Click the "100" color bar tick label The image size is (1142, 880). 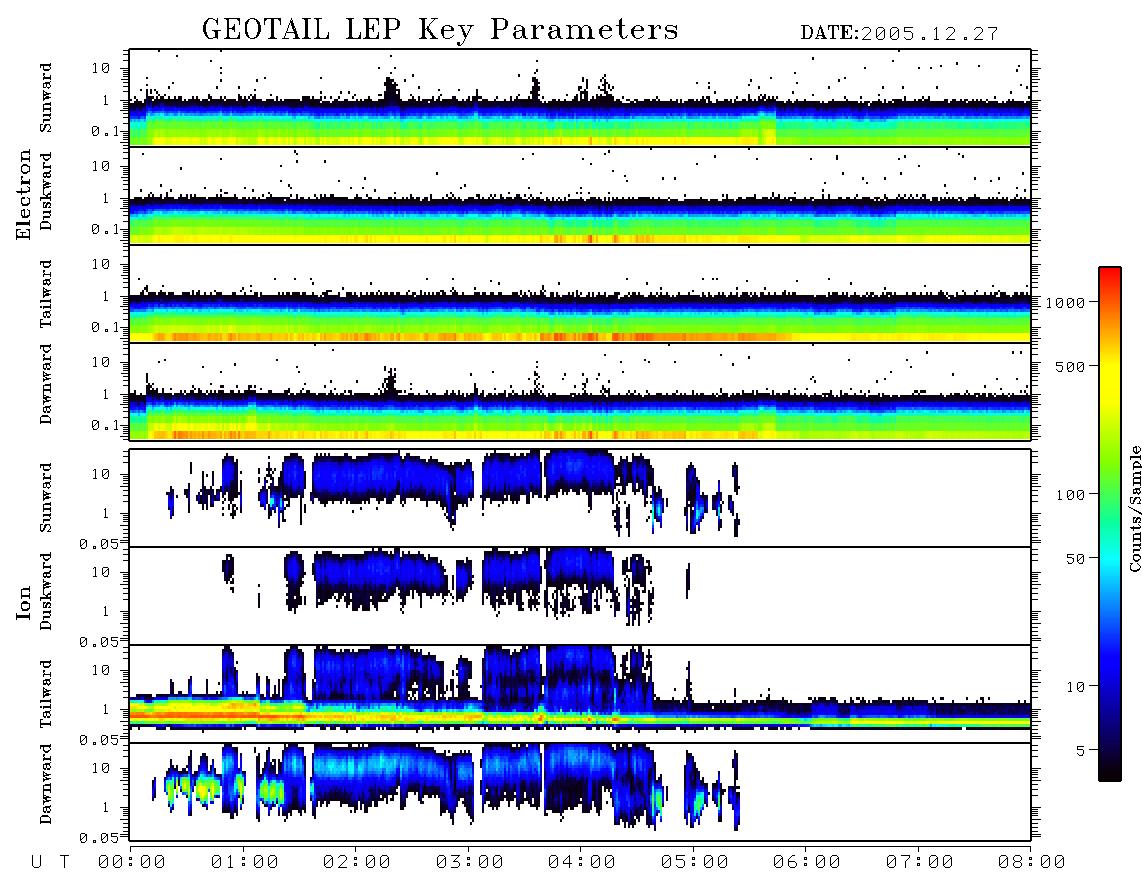[1071, 495]
